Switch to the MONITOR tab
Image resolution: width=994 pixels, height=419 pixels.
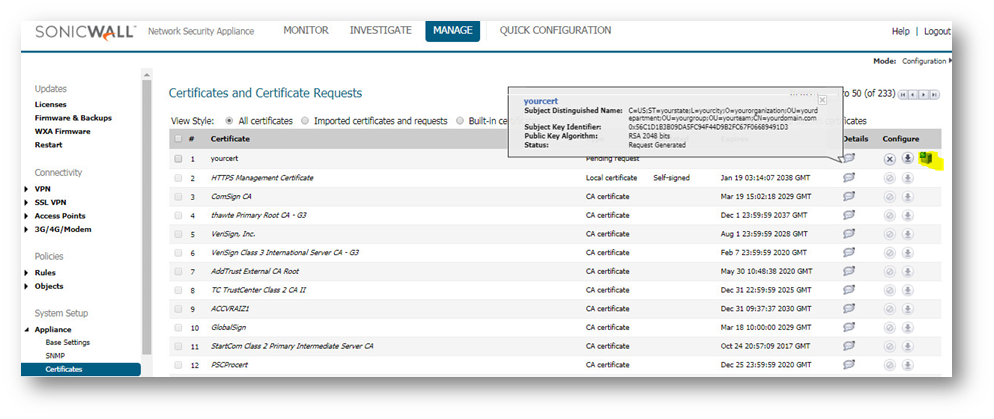pos(305,31)
